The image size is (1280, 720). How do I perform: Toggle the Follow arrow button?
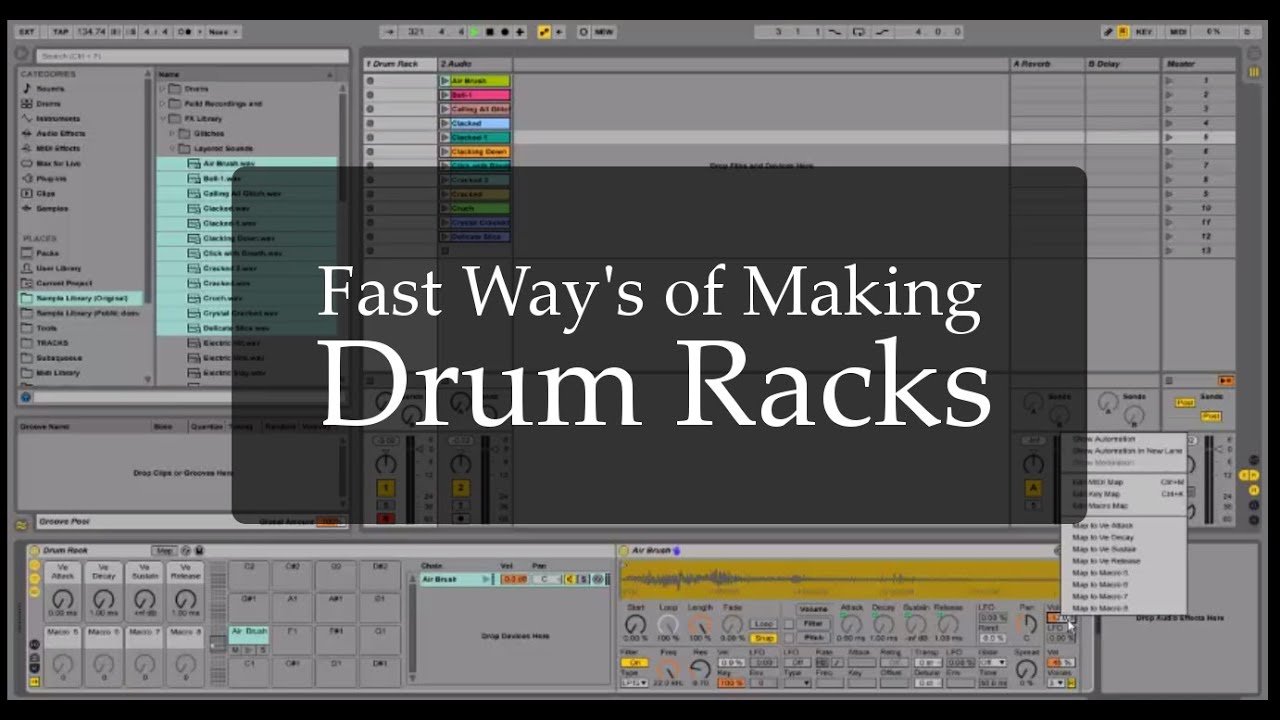click(x=390, y=32)
